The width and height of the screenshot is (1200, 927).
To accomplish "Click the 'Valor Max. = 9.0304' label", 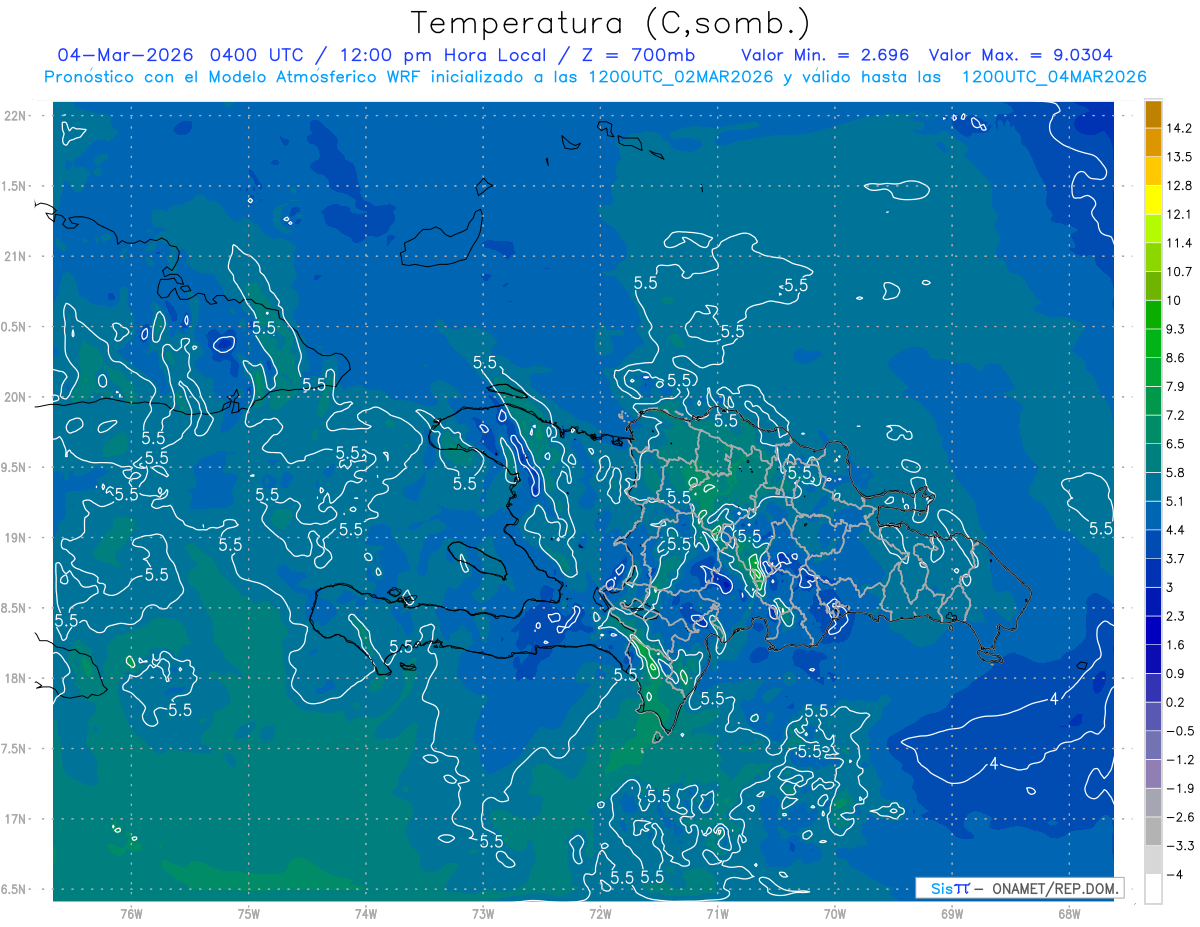I will point(1020,55).
